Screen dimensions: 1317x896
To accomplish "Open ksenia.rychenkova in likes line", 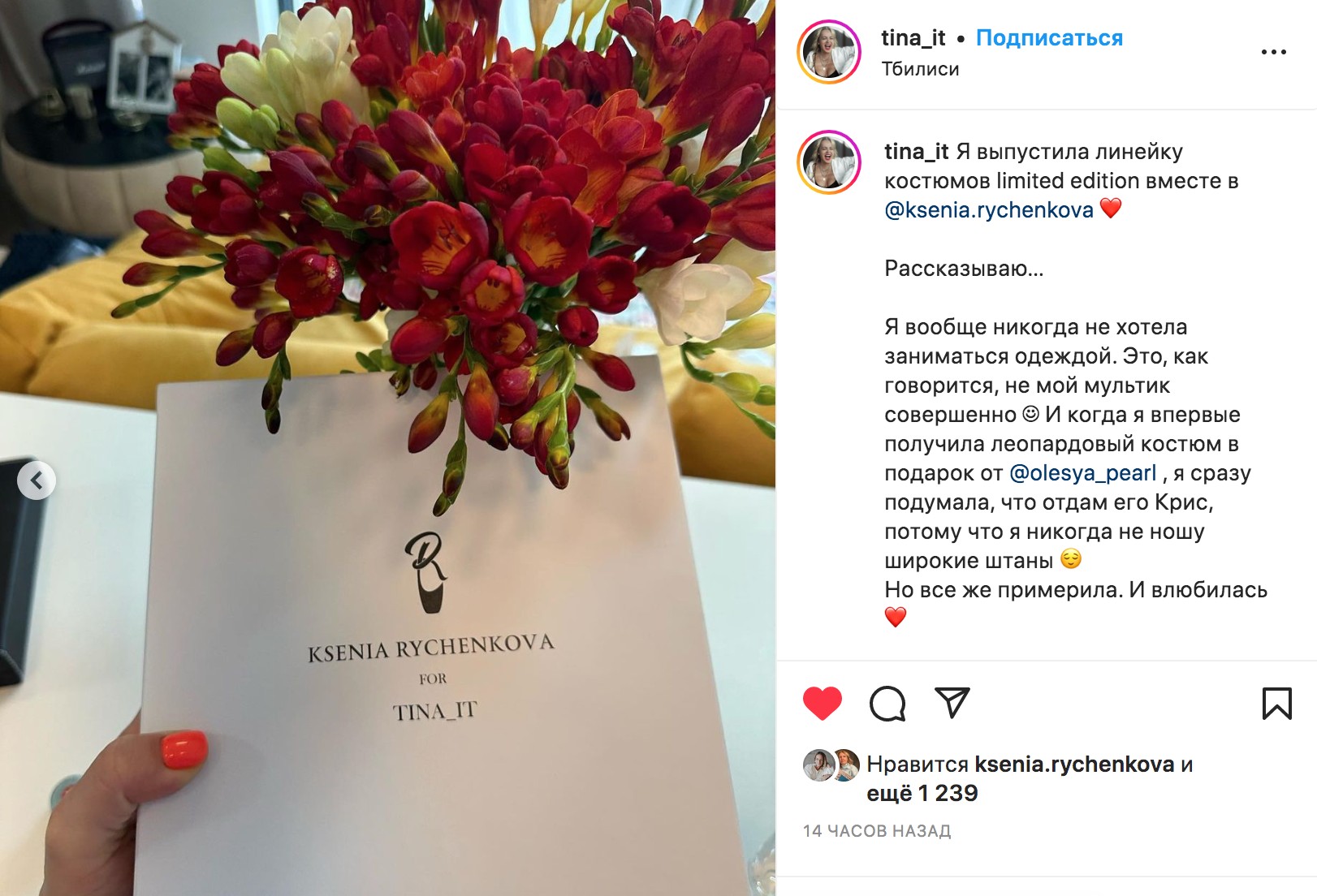I will point(1074,764).
